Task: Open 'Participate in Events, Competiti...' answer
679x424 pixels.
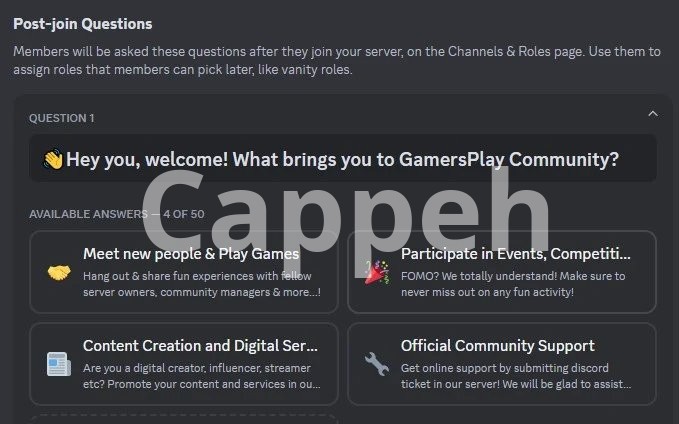Action: coord(515,254)
